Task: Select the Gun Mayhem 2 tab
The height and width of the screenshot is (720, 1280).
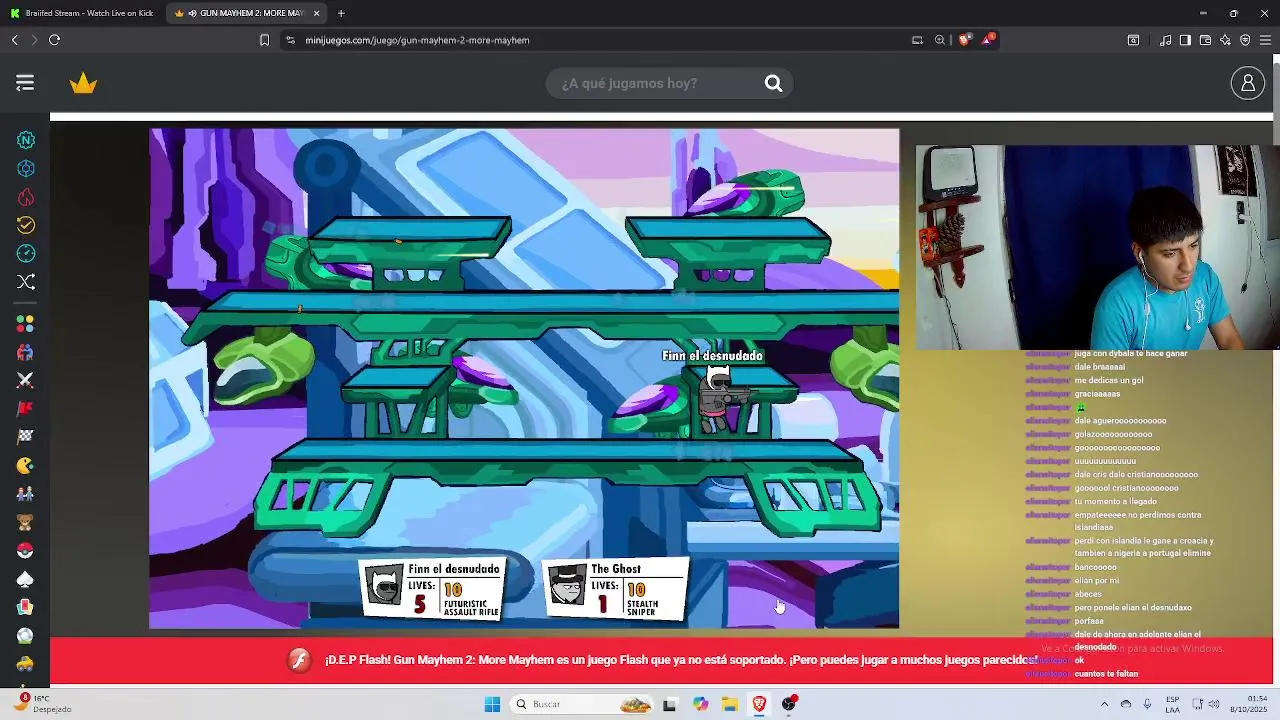Action: click(x=245, y=13)
